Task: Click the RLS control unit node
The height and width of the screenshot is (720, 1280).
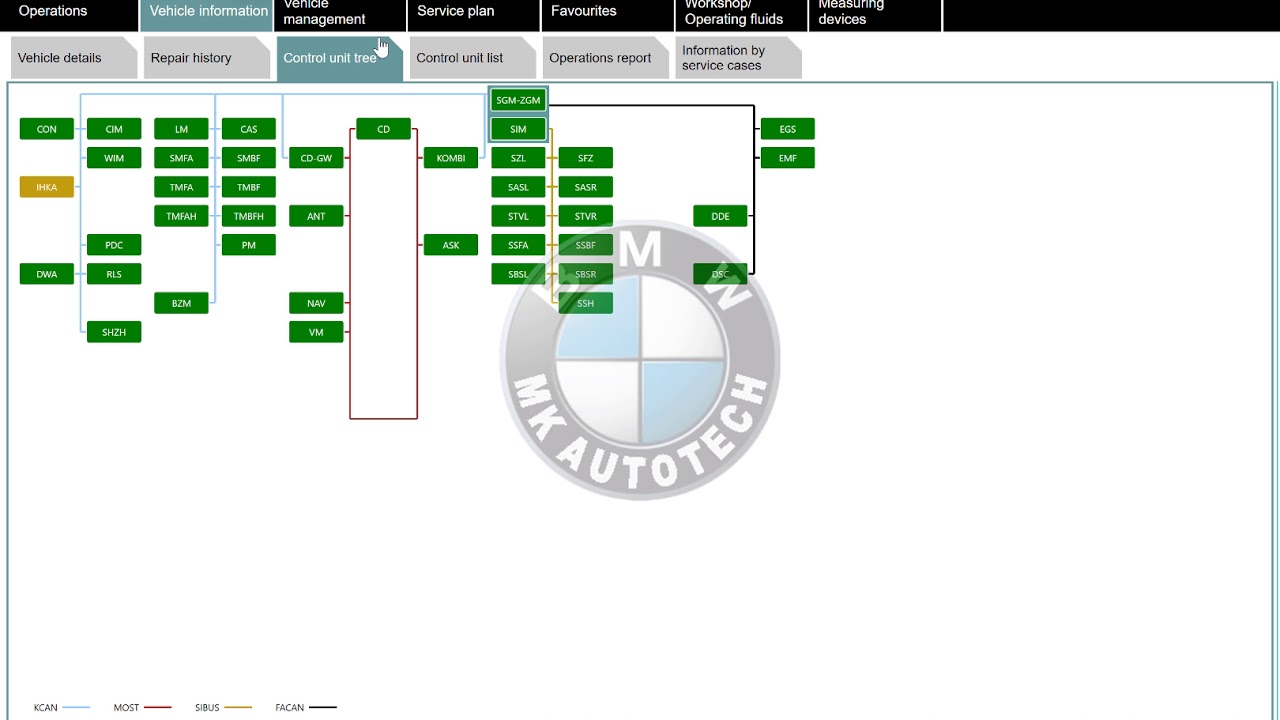Action: click(x=114, y=274)
